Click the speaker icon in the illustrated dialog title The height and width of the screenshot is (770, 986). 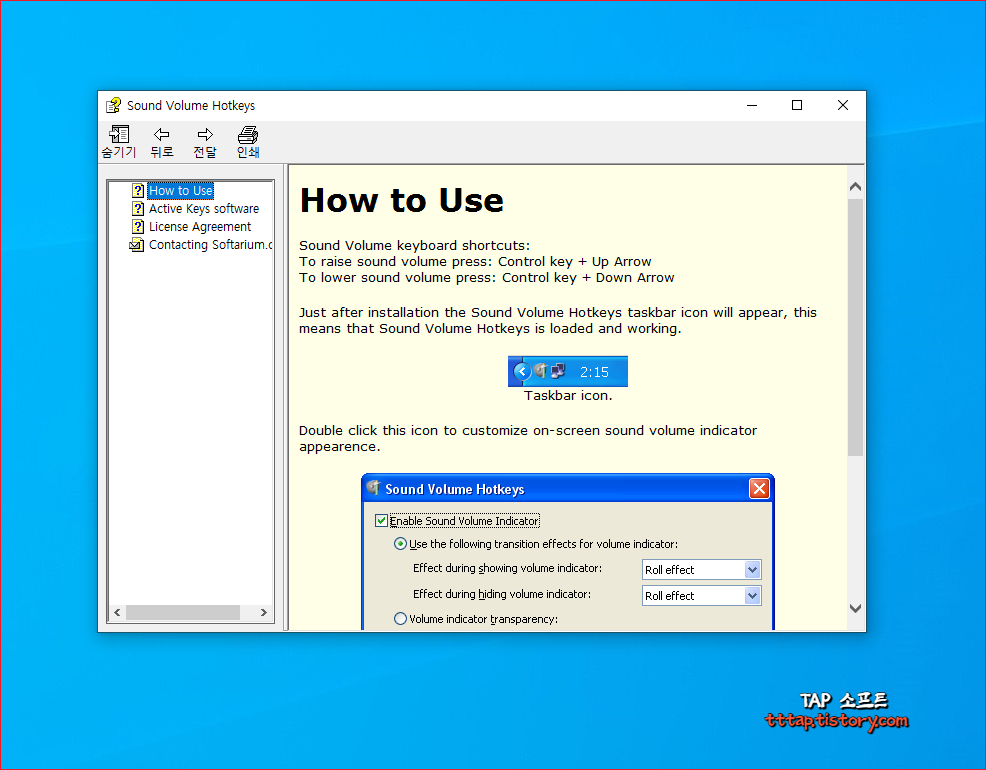point(374,488)
